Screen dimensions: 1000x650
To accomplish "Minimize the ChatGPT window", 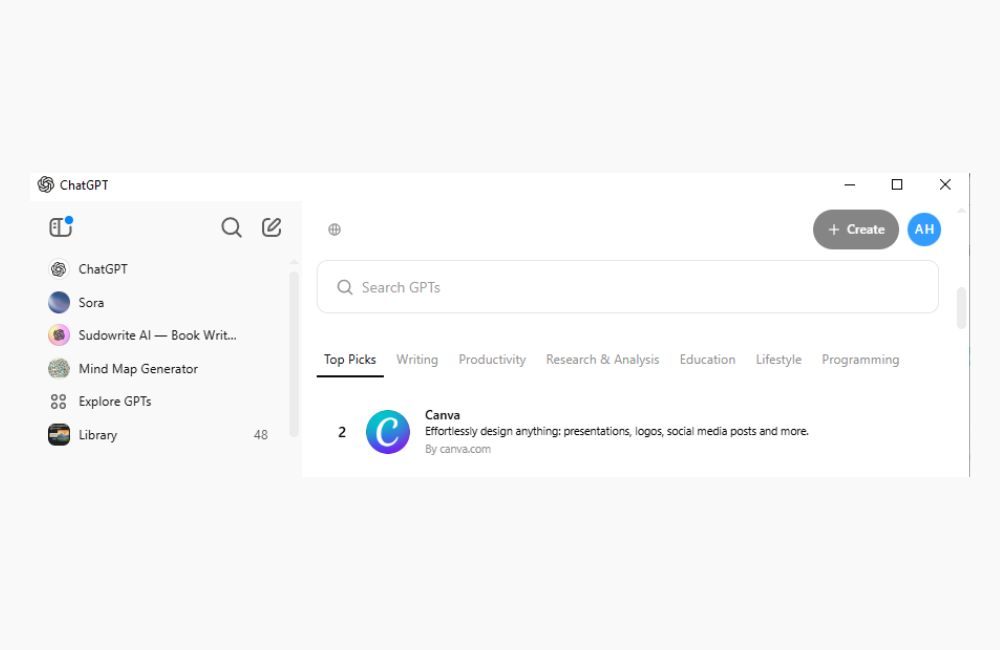I will click(x=849, y=185).
